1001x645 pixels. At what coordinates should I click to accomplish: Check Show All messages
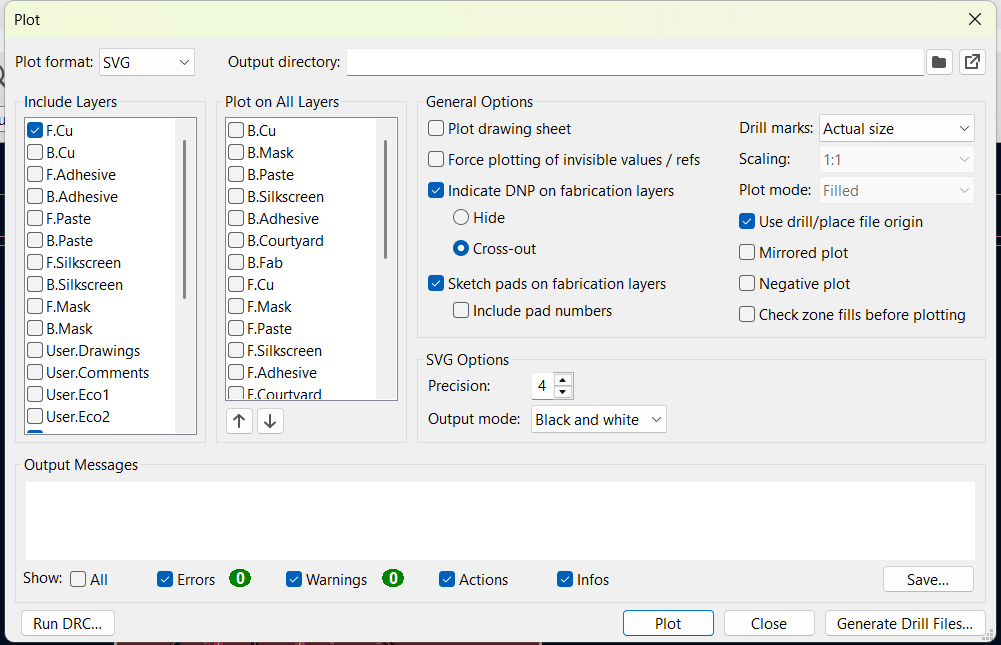78,579
